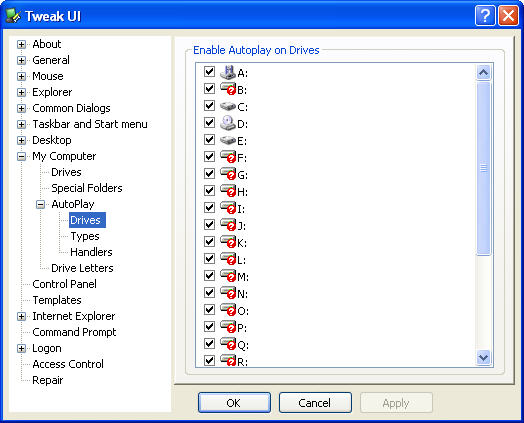The height and width of the screenshot is (423, 524).
Task: Select the unknown drive icon for M:
Action: (228, 276)
